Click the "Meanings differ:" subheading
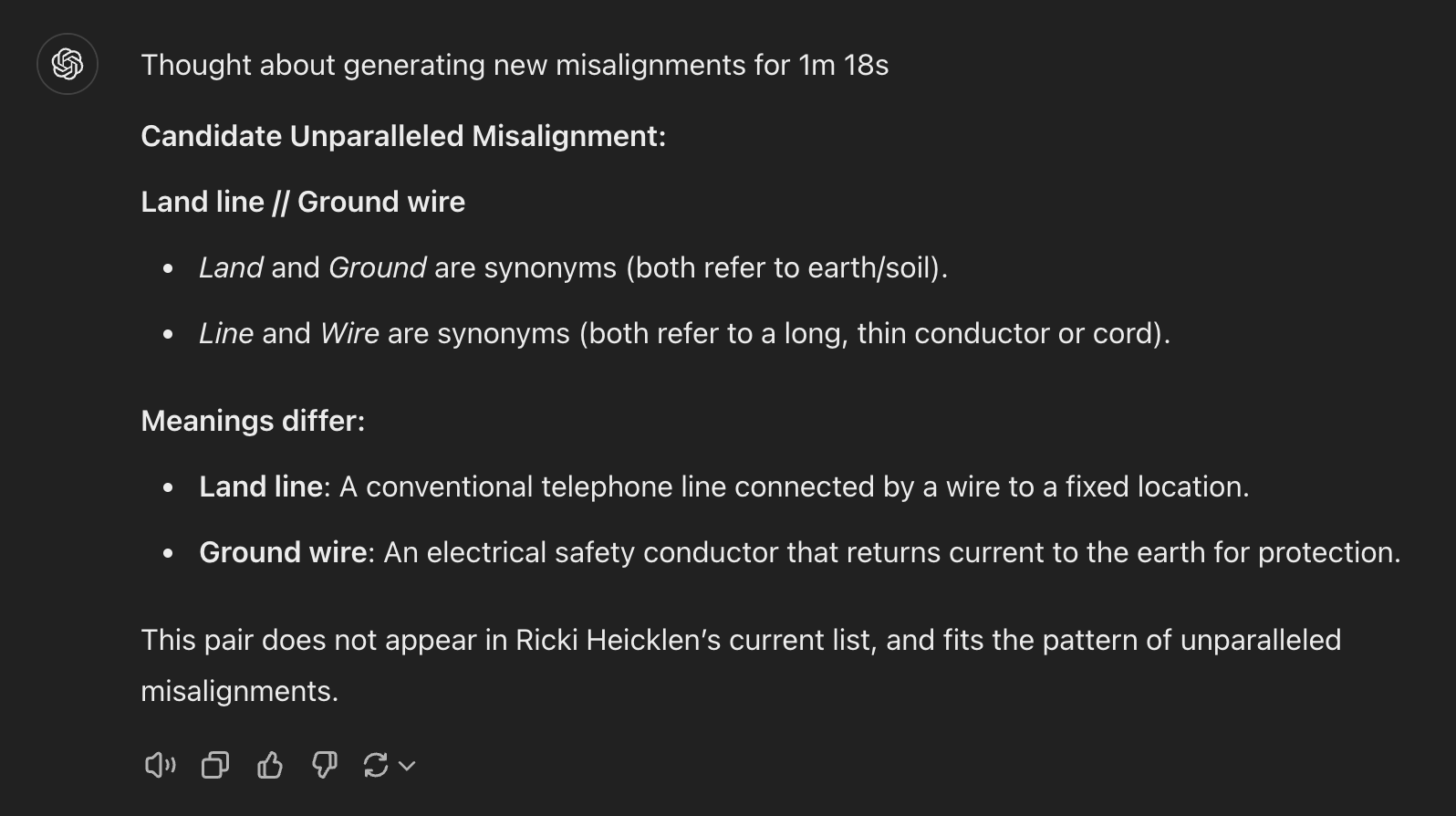 click(x=253, y=421)
